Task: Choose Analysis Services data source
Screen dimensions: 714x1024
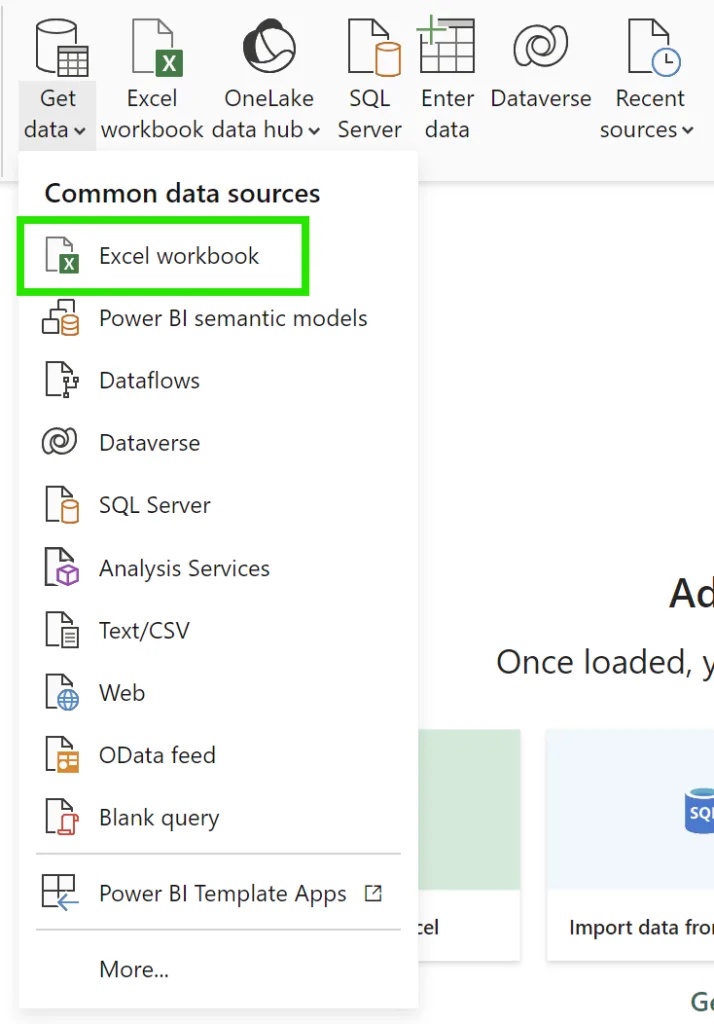Action: (x=218, y=568)
